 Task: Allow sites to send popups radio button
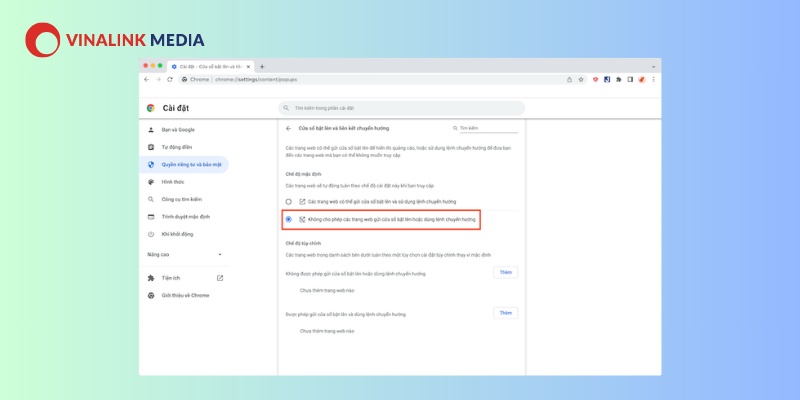(289, 202)
